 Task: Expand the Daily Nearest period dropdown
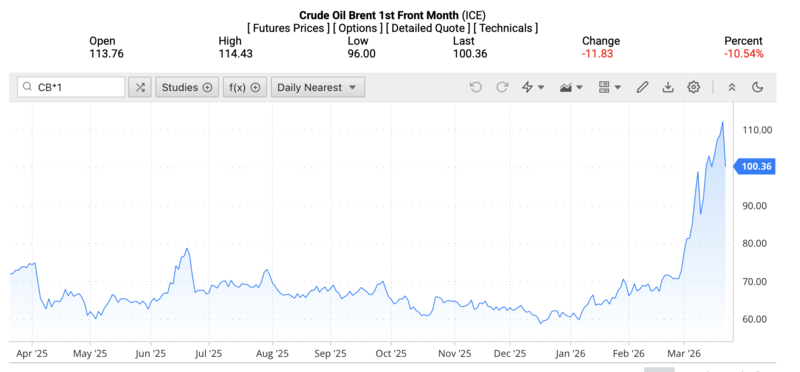click(318, 87)
